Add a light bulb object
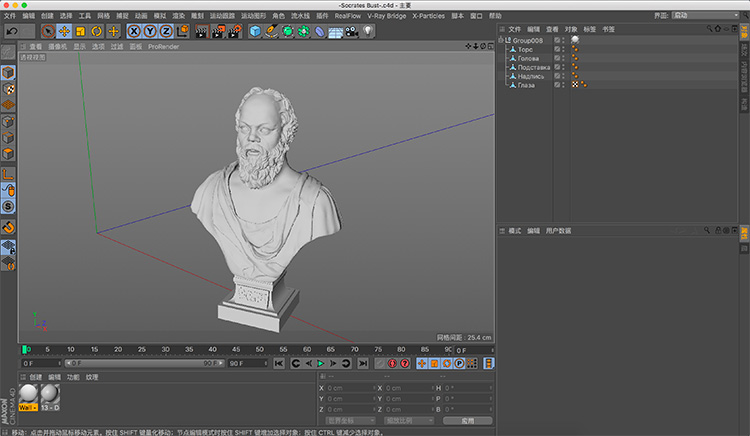This screenshot has width=750, height=436. 367,31
